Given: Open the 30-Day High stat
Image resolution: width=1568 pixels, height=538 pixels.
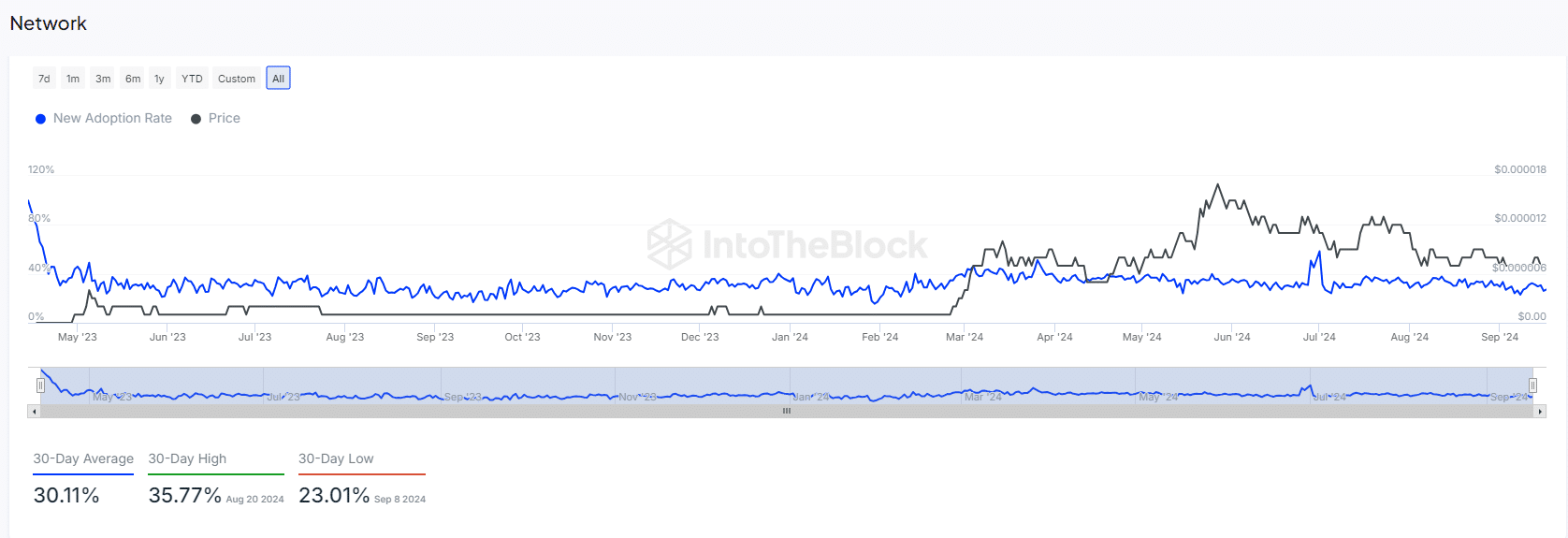Looking at the screenshot, I should pos(187,459).
